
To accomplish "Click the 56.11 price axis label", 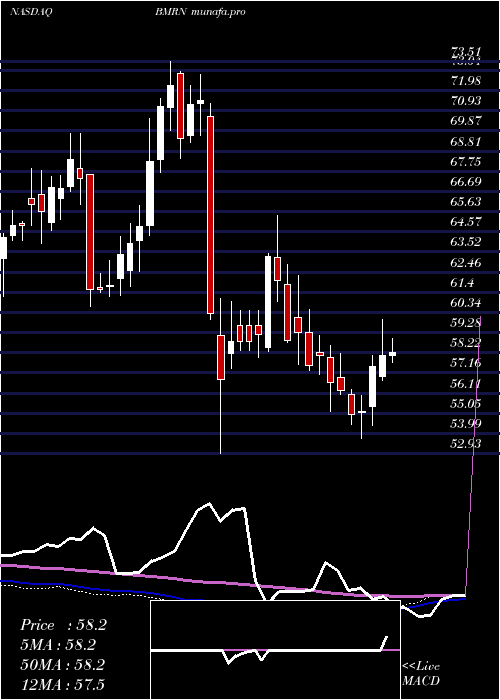I will click(467, 383).
